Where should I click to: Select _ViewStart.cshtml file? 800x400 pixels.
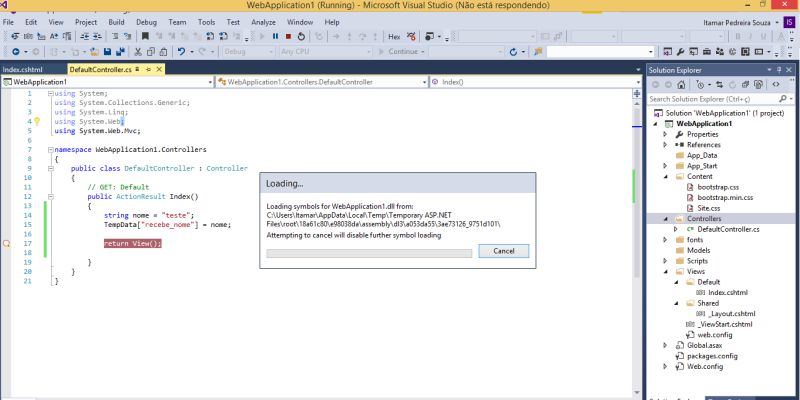pyautogui.click(x=724, y=324)
